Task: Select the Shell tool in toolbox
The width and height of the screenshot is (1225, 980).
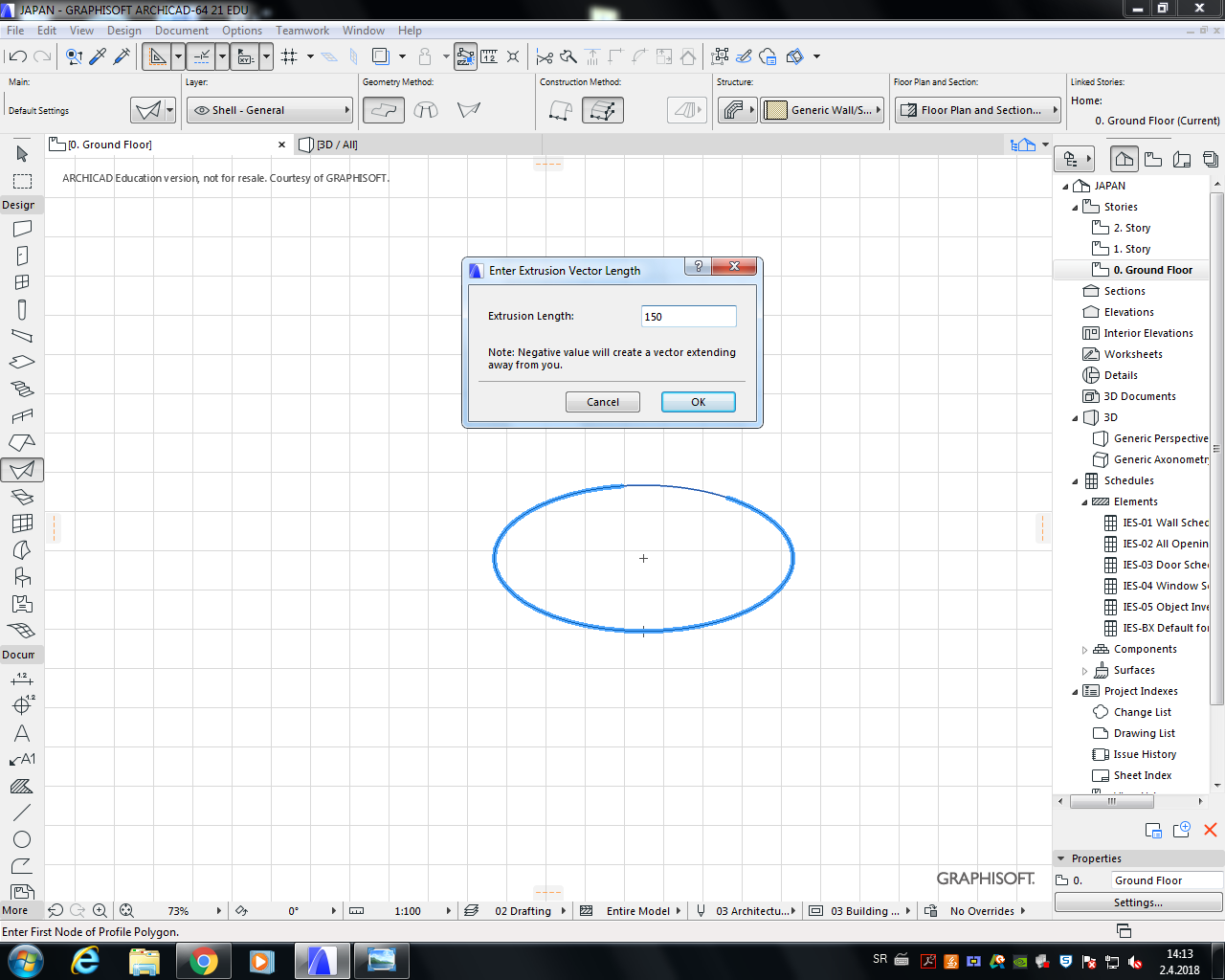Action: point(22,470)
